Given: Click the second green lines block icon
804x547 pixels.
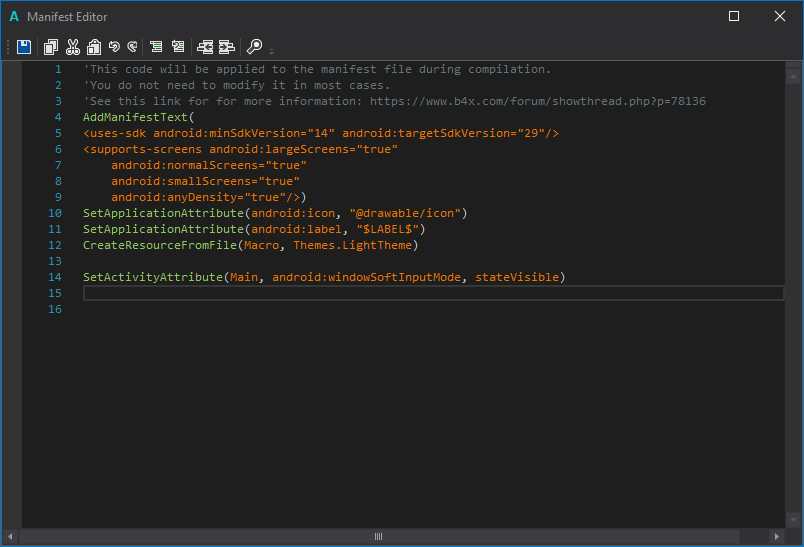Looking at the screenshot, I should (x=178, y=46).
